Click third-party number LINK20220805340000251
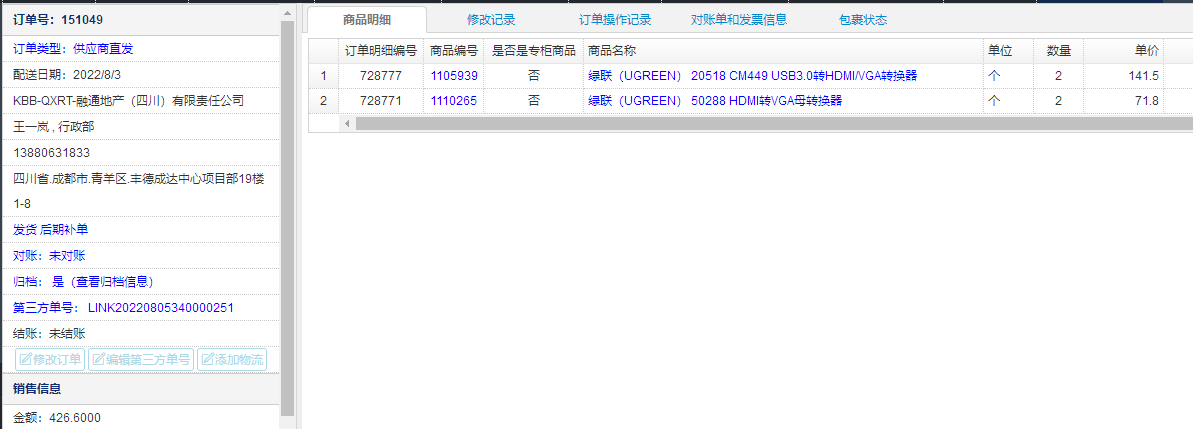Screen dimensions: 1193x429 161,307
